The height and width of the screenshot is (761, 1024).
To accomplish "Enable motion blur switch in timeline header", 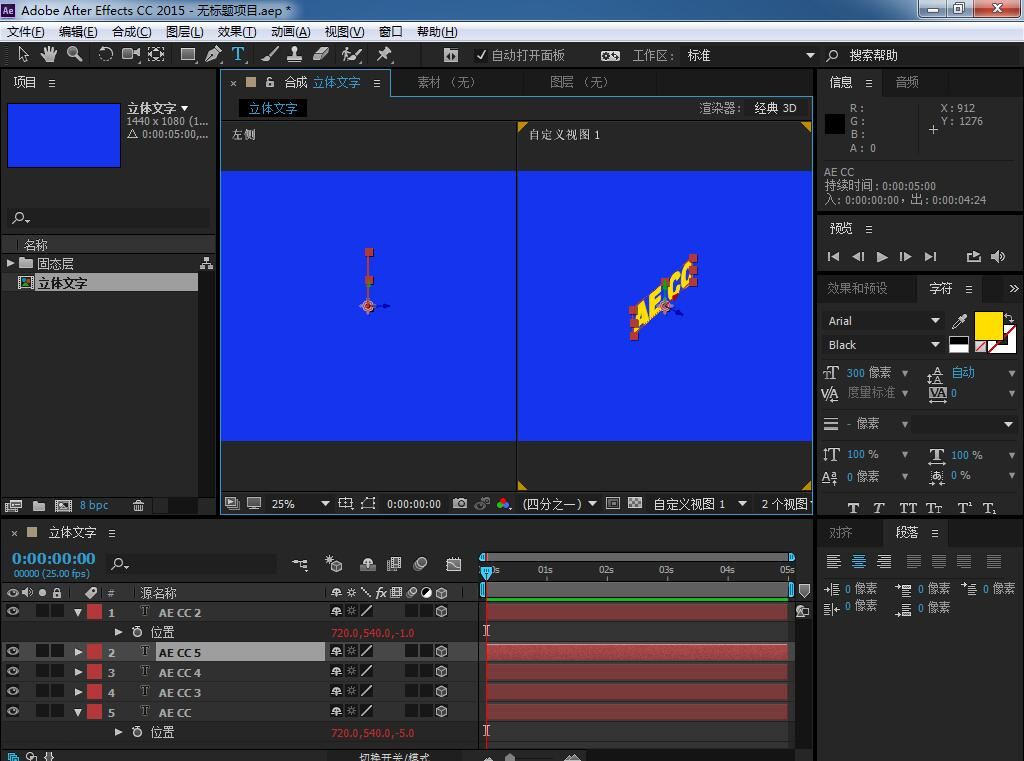I will (421, 564).
